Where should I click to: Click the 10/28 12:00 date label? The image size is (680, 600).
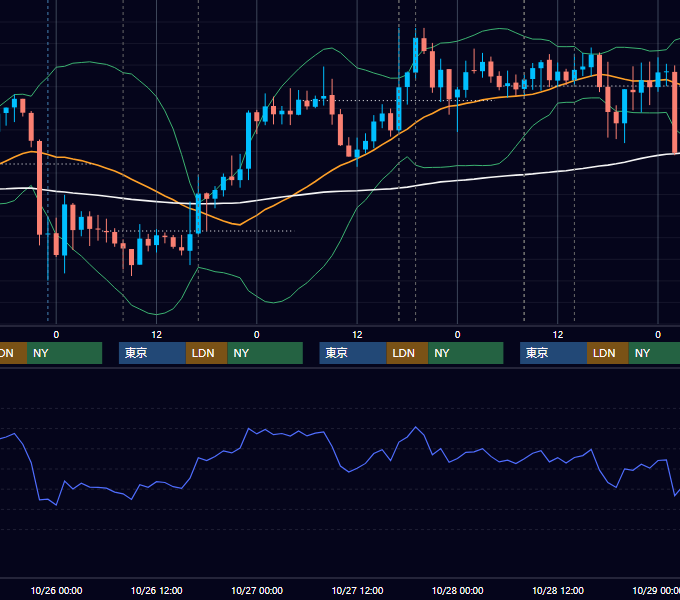pyautogui.click(x=558, y=590)
